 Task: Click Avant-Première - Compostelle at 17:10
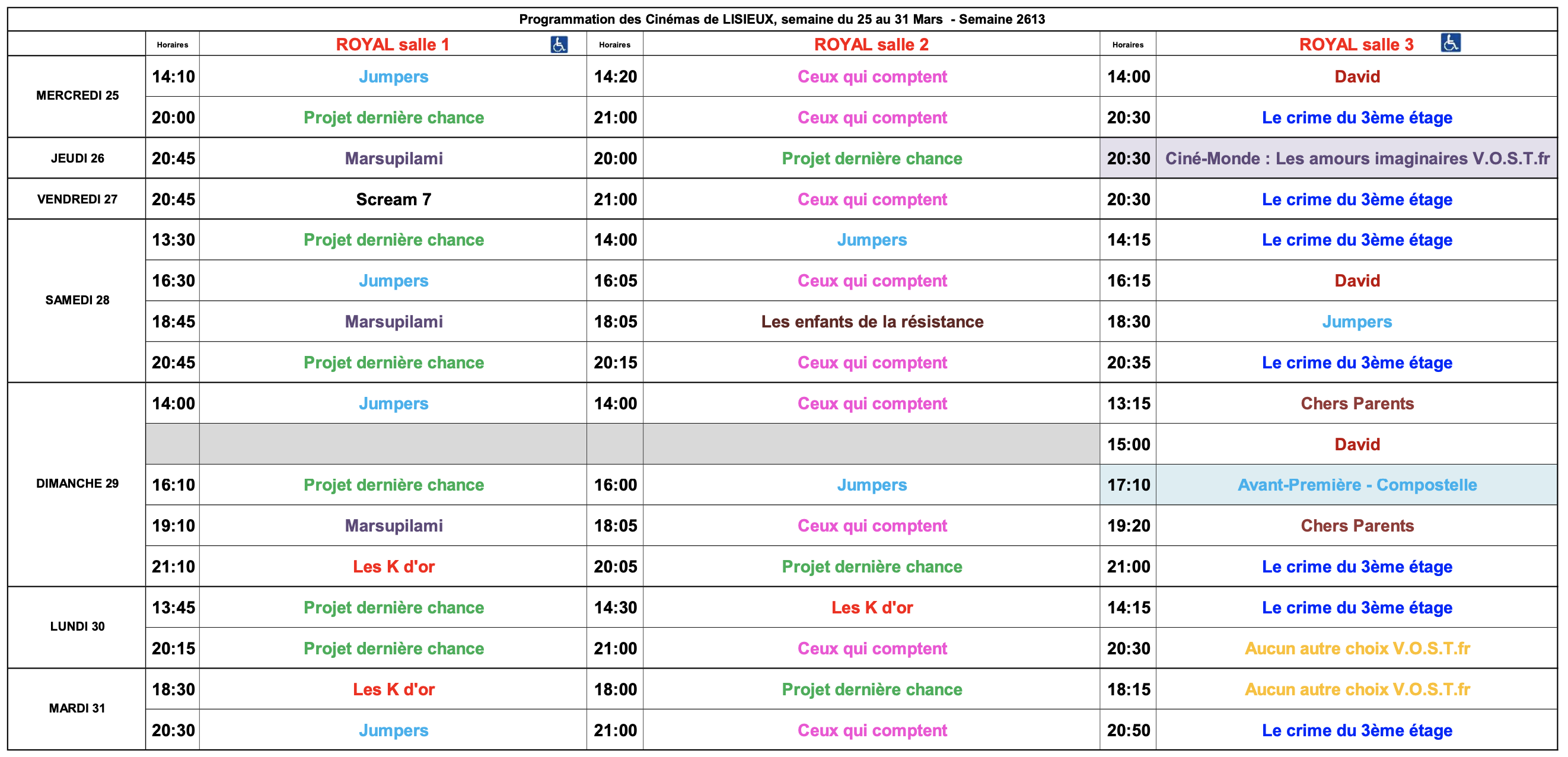click(1356, 485)
